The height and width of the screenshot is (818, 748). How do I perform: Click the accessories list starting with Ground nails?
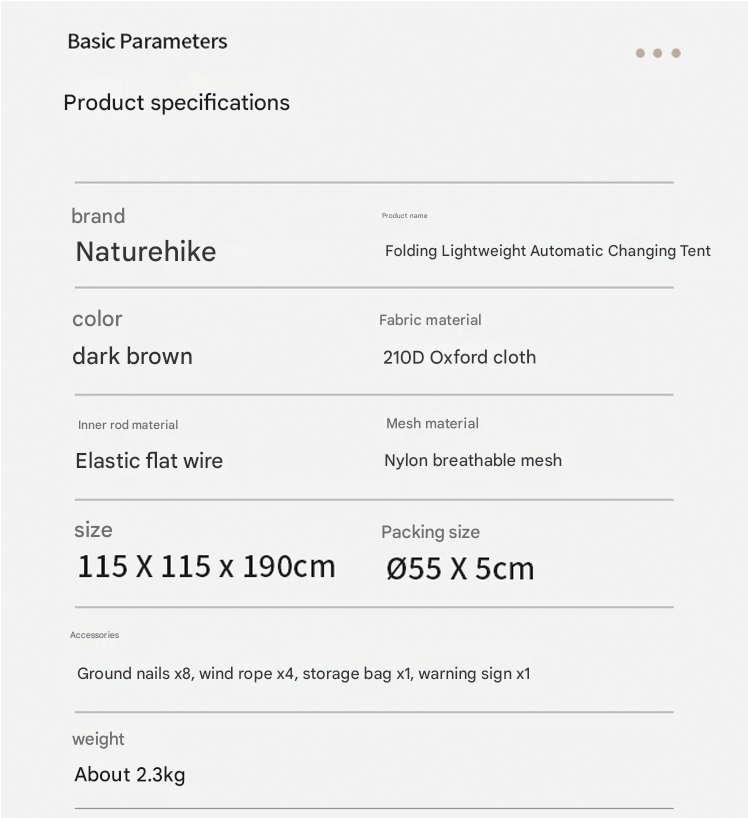(304, 674)
